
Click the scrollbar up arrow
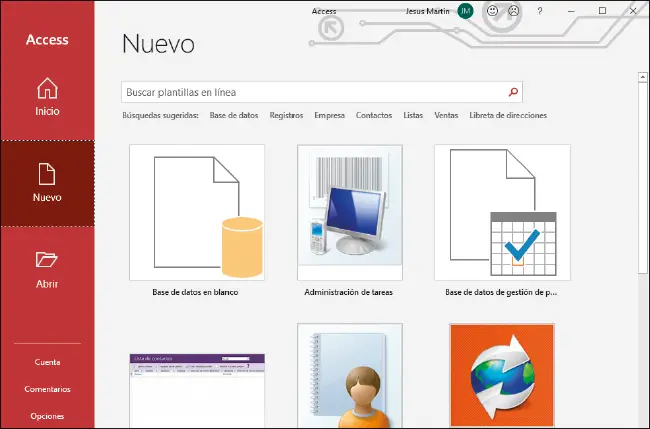point(643,77)
